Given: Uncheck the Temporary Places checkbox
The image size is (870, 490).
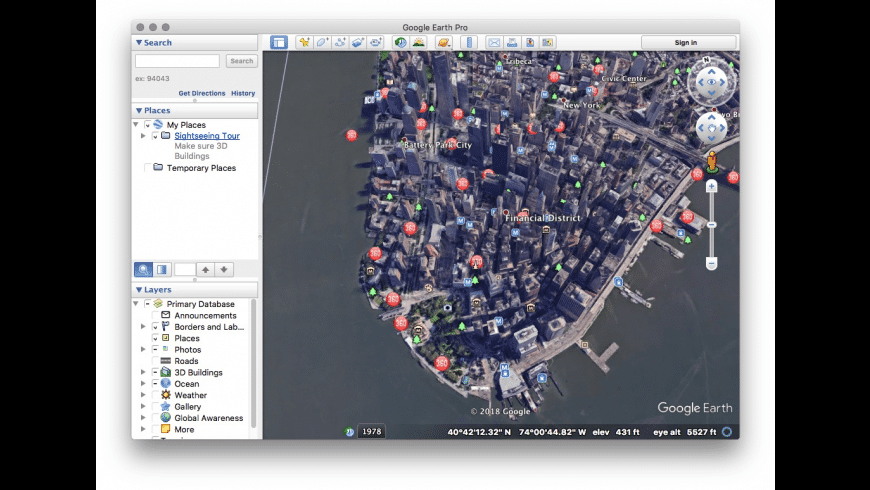Looking at the screenshot, I should [148, 168].
